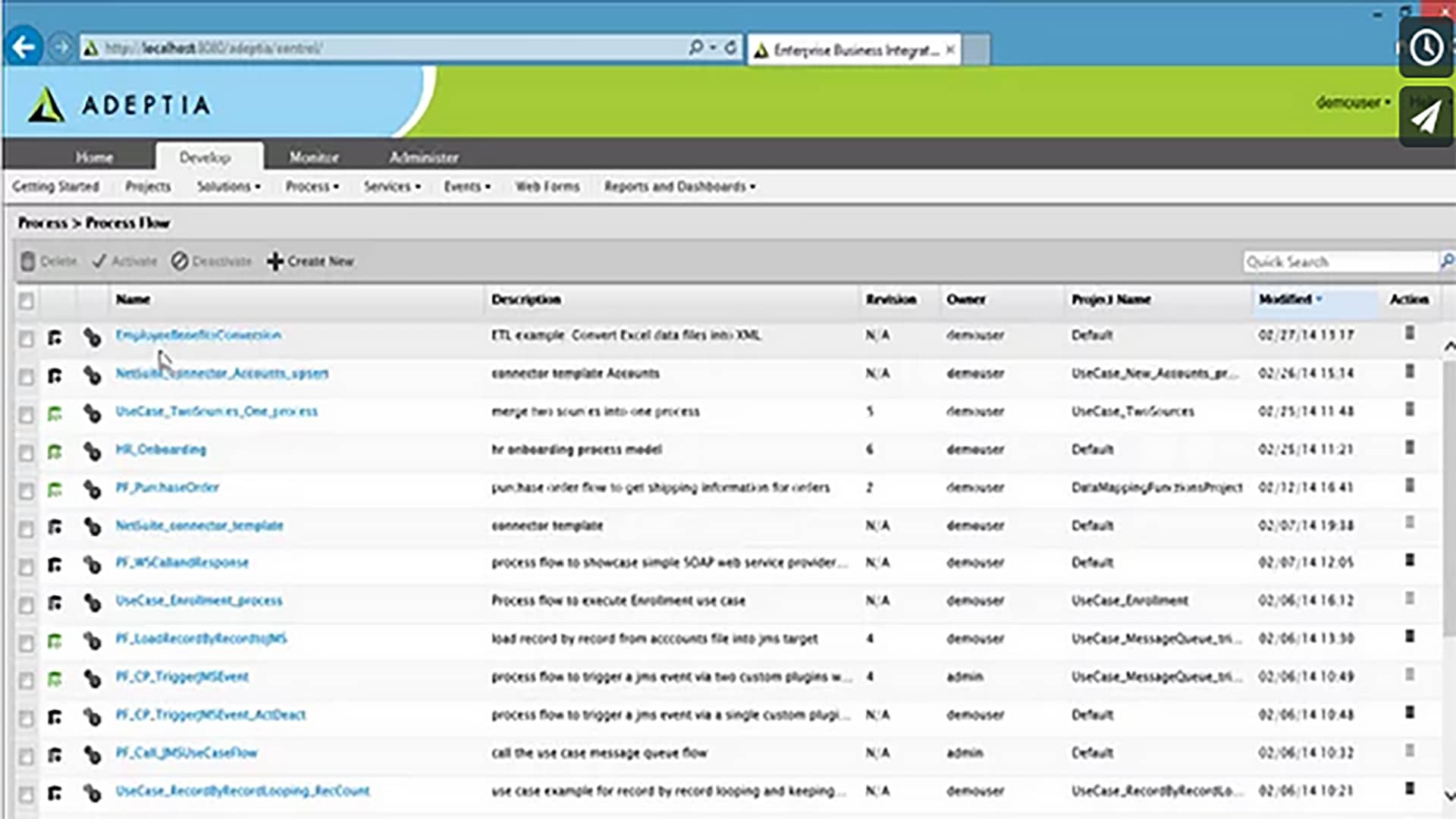This screenshot has width=1456, height=819.
Task: Open the PF_WSCallandResponse process flow link
Action: coord(182,563)
